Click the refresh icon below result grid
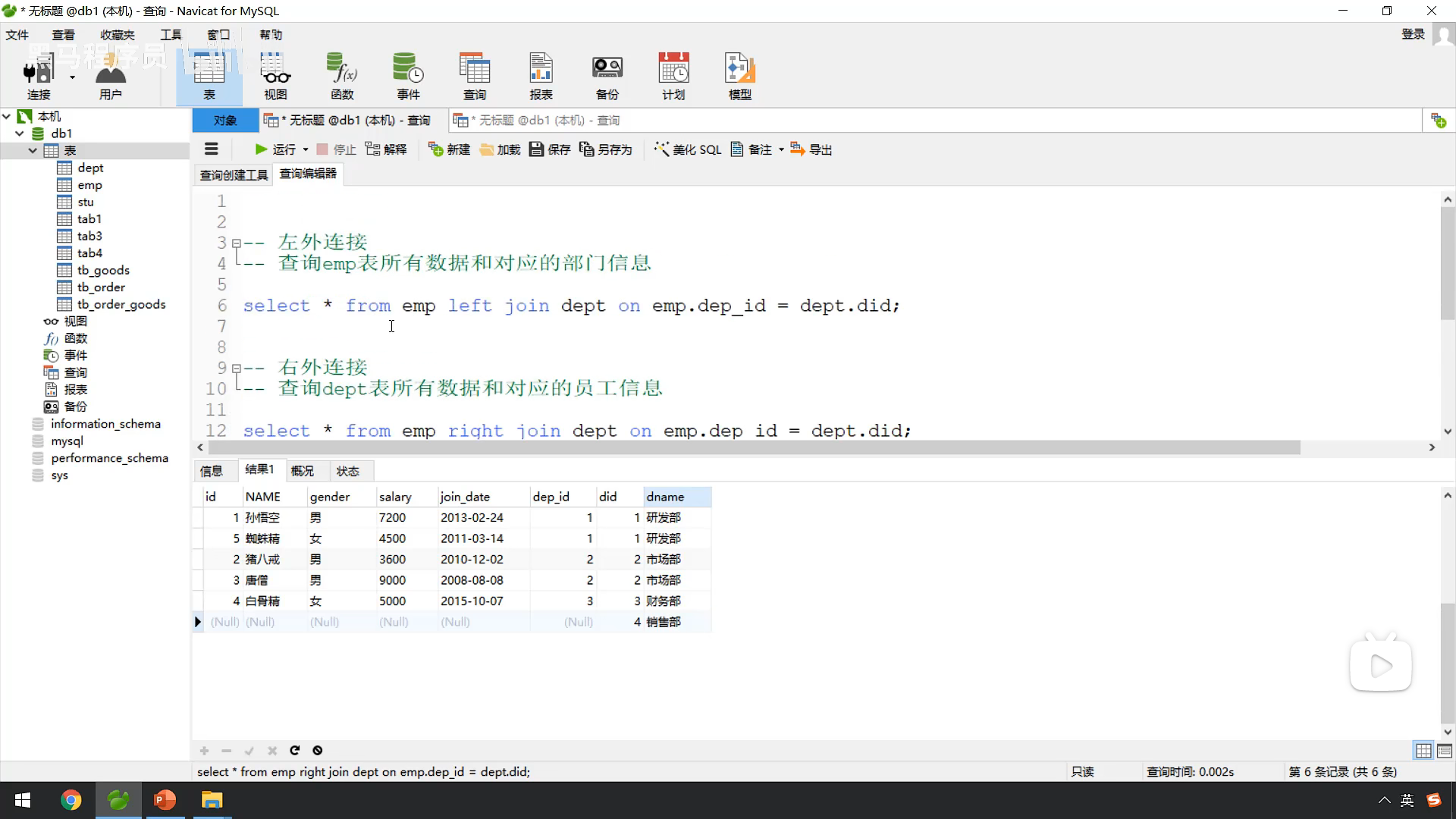The height and width of the screenshot is (819, 1456). tap(295, 751)
